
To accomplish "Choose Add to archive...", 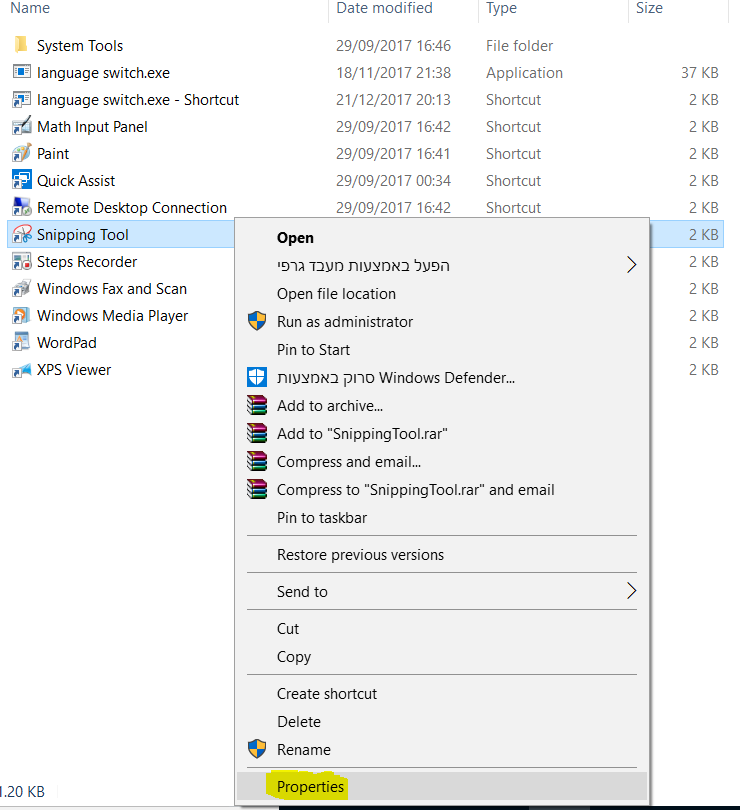I will pyautogui.click(x=442, y=406).
